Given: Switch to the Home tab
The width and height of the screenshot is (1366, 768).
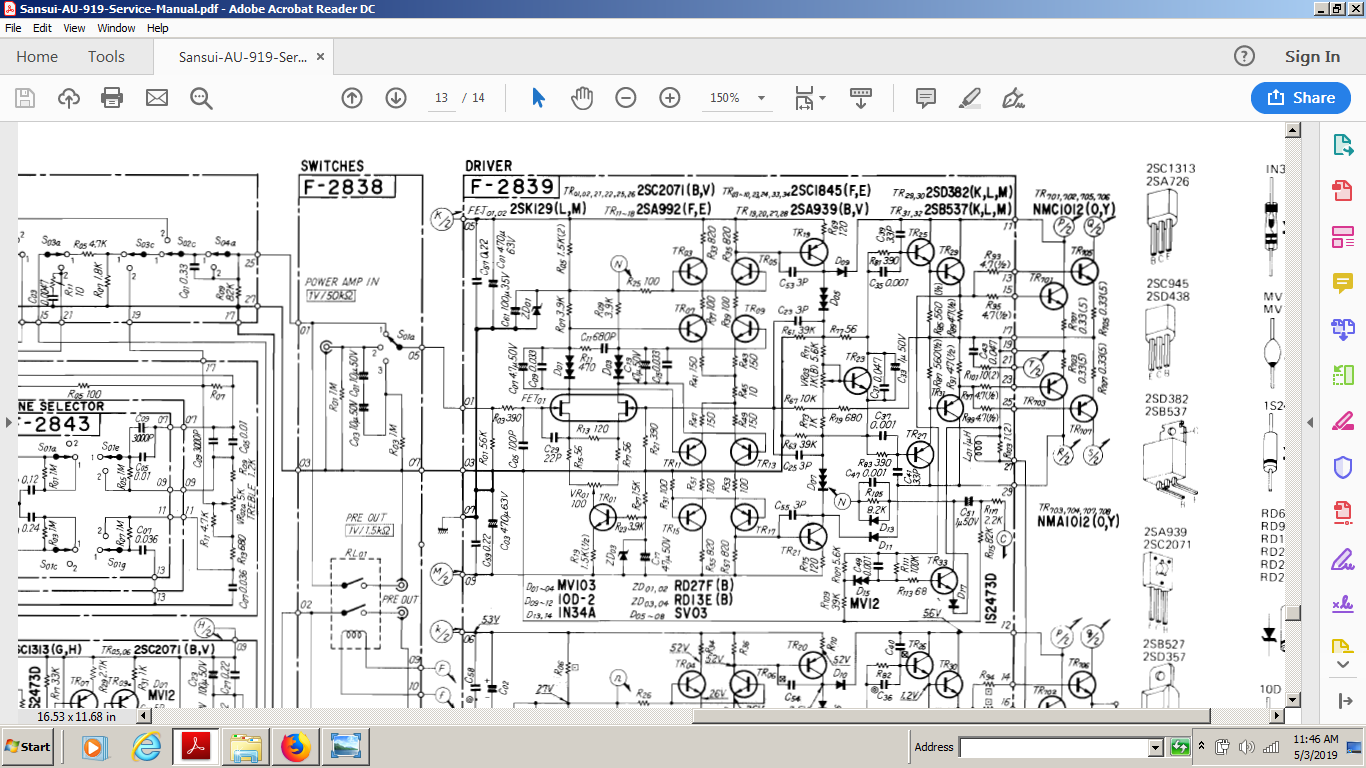Looking at the screenshot, I should 37,57.
